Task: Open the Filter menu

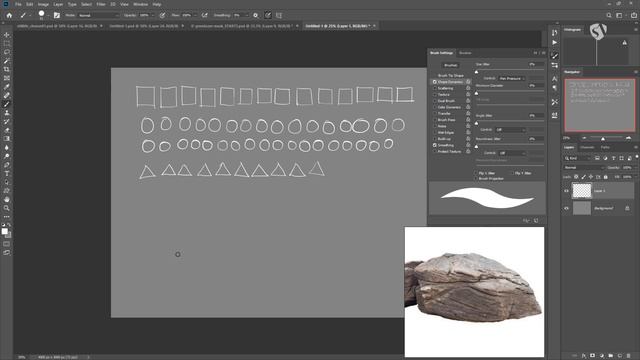Action: (x=101, y=4)
